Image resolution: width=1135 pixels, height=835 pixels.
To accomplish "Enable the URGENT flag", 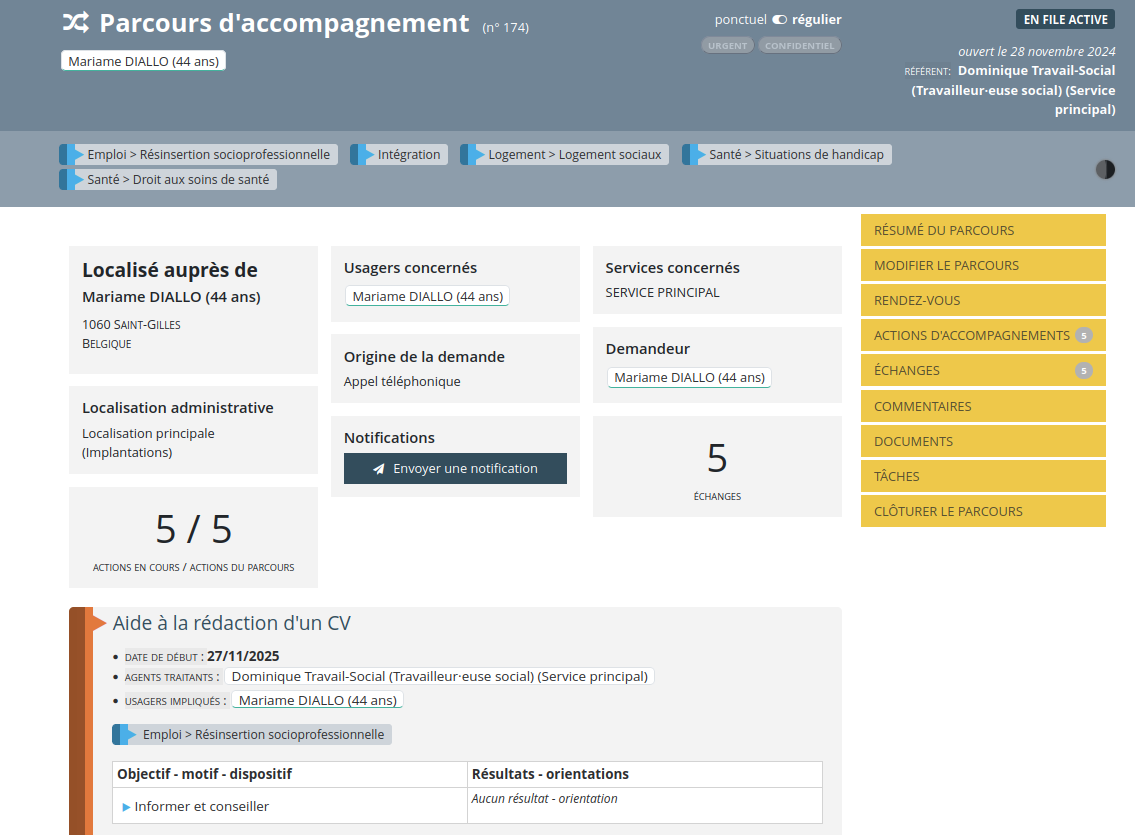I will 727,45.
